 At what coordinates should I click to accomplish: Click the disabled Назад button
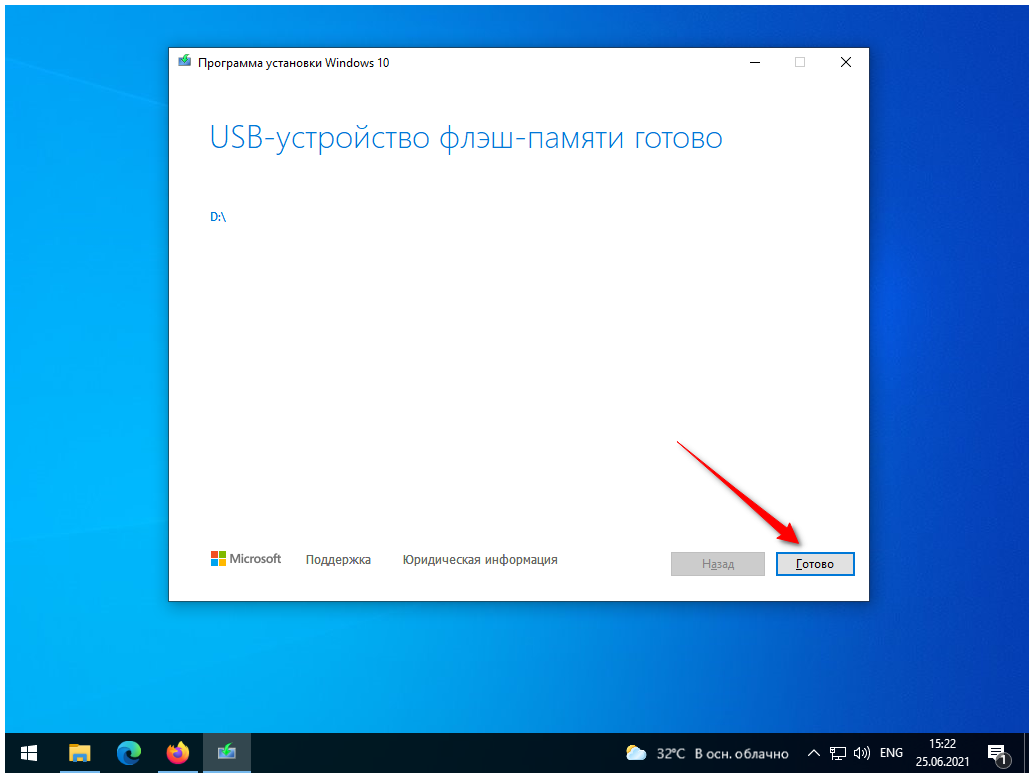coord(717,564)
